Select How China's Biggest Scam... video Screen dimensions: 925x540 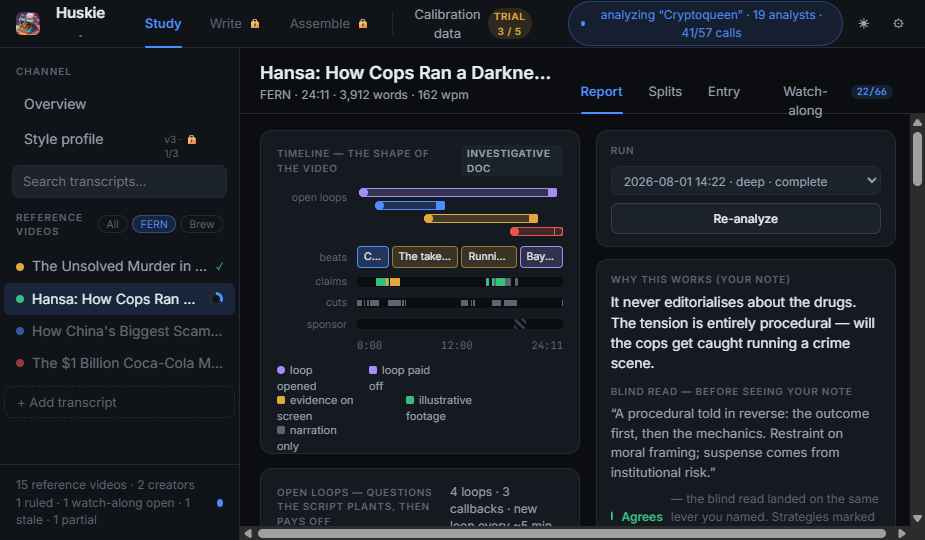point(120,331)
